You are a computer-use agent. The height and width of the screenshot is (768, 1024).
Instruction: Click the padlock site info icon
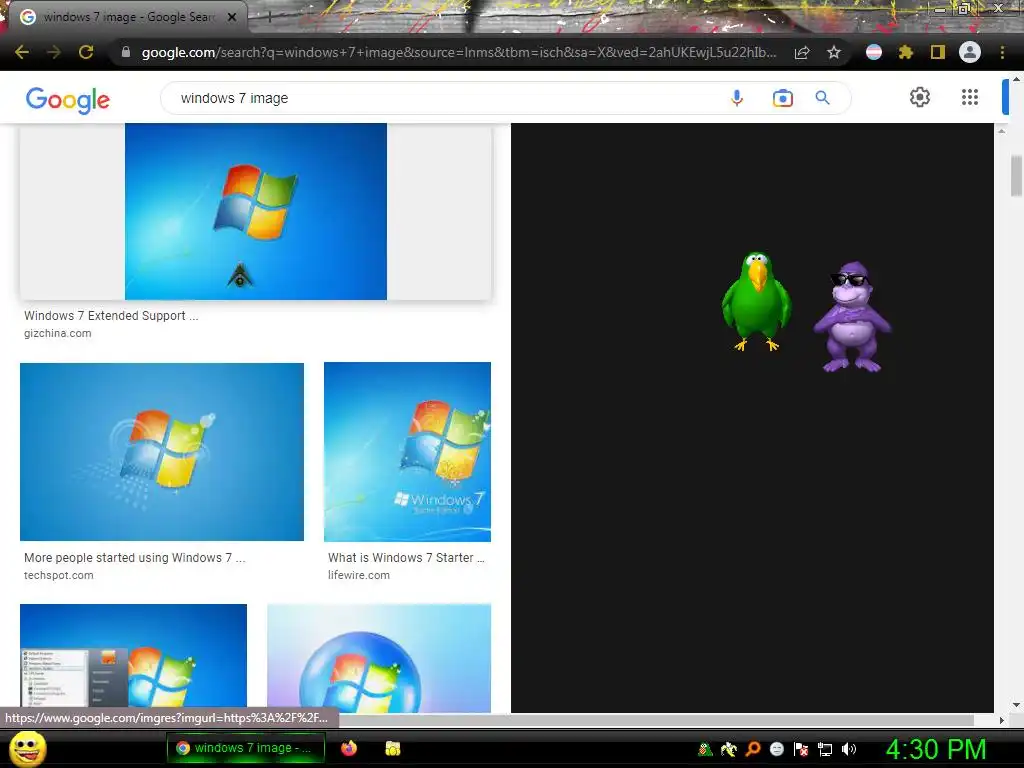pos(126,52)
